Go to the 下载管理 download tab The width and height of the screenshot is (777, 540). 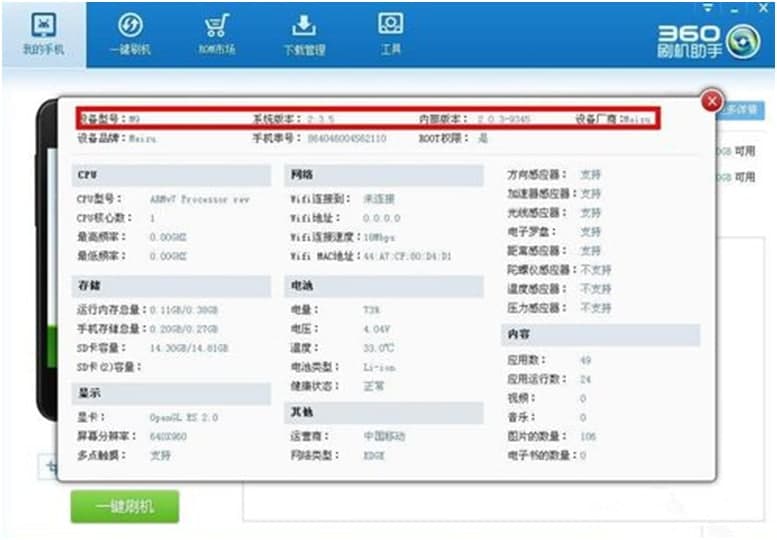(x=304, y=35)
